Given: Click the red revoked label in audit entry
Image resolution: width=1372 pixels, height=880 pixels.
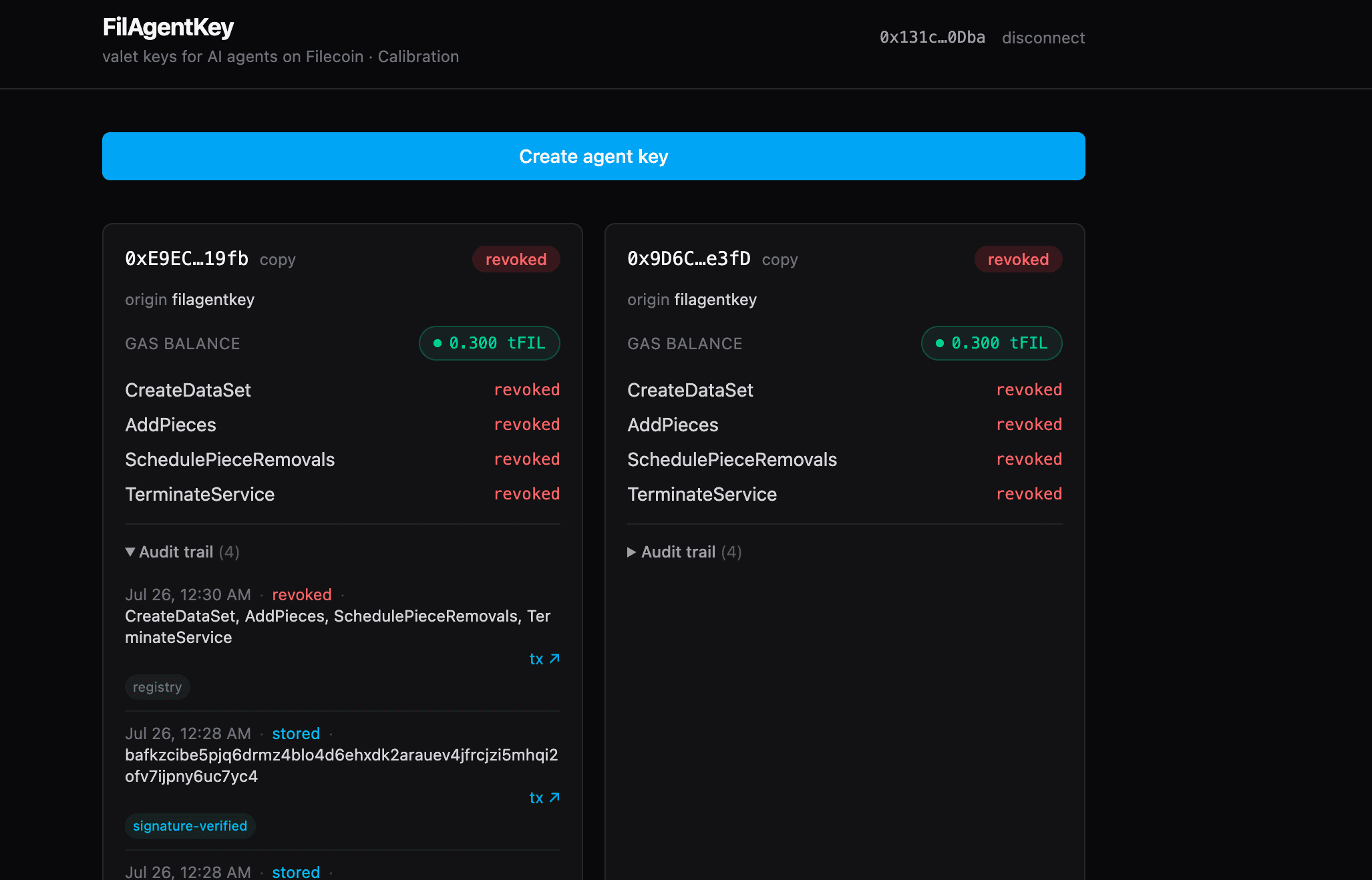Looking at the screenshot, I should (302, 595).
